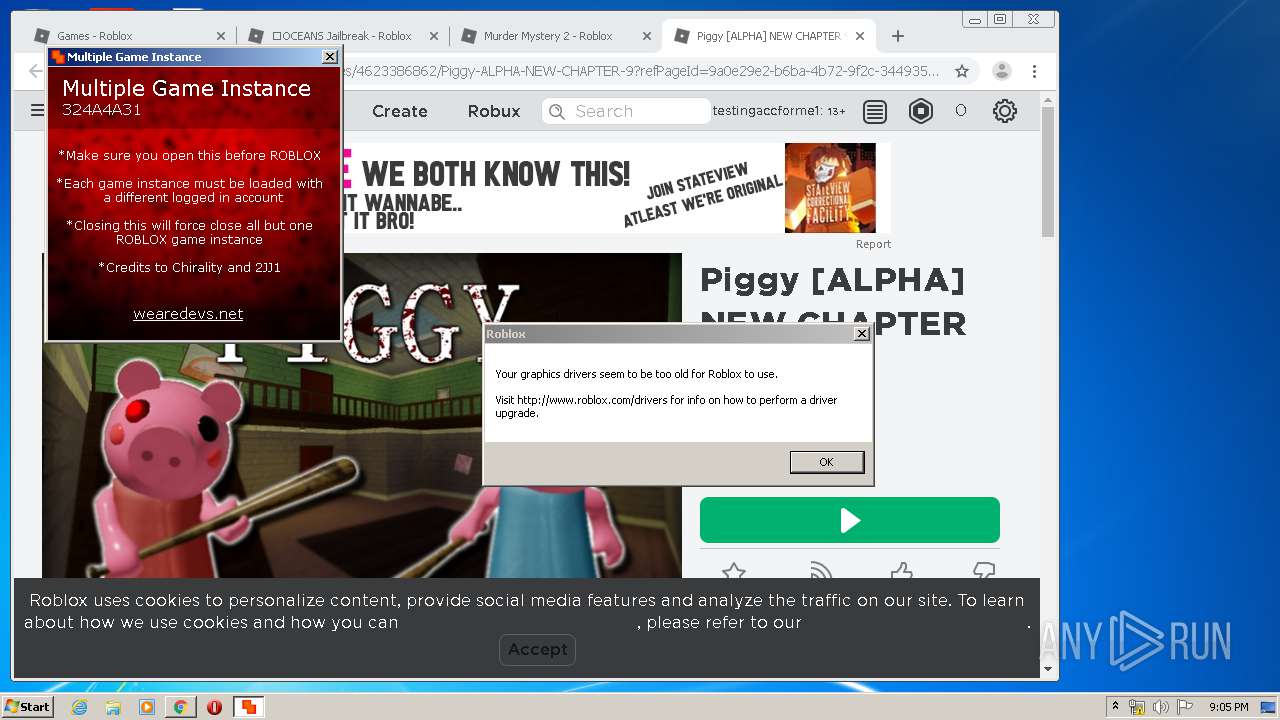Show hidden system tray icons
1280x720 pixels.
[1115, 707]
